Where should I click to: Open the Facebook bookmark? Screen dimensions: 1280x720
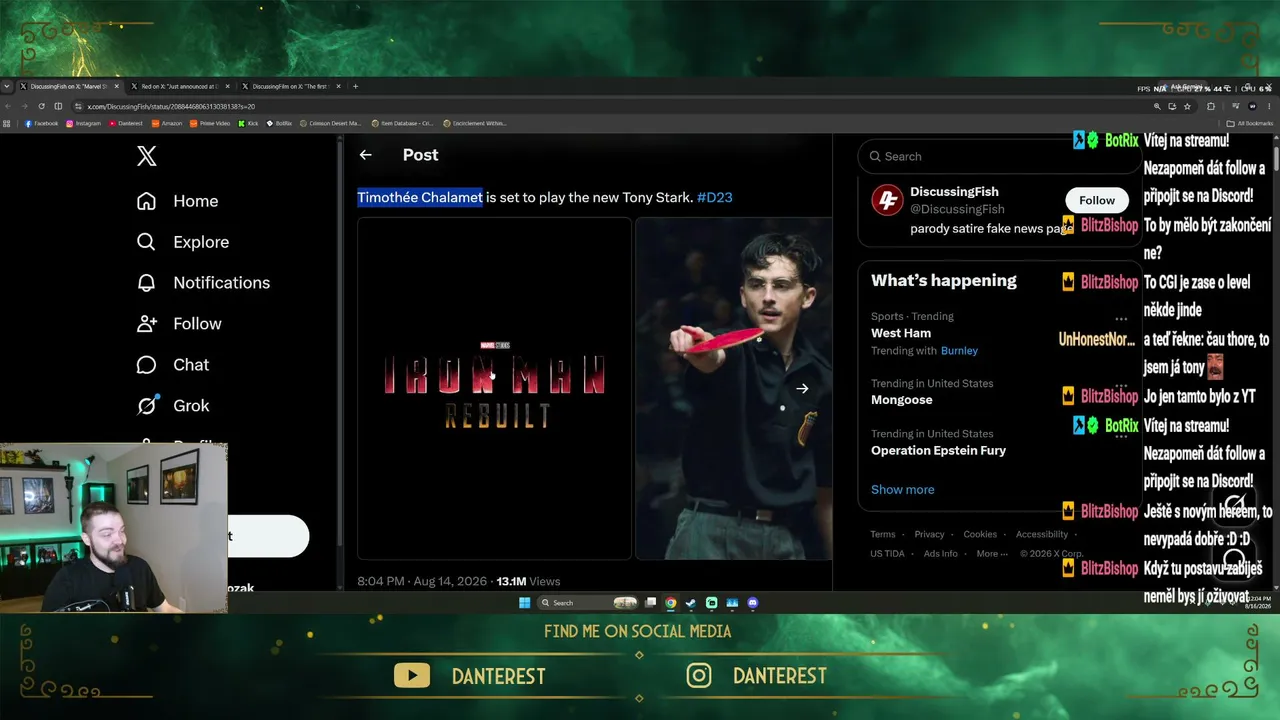(x=41, y=124)
